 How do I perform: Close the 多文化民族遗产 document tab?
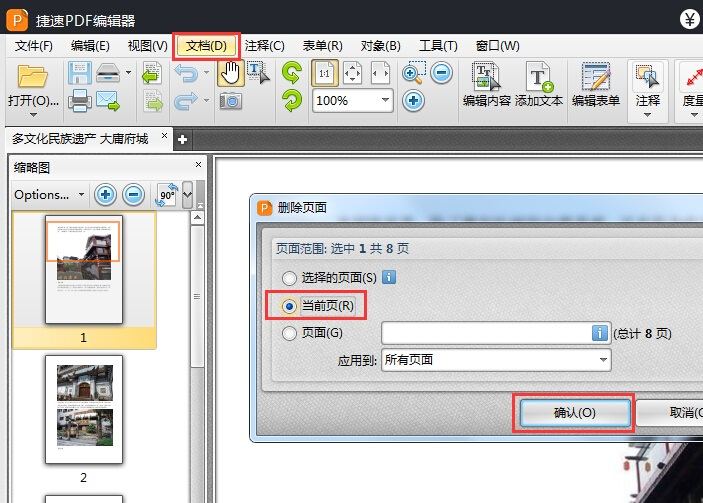(x=164, y=135)
